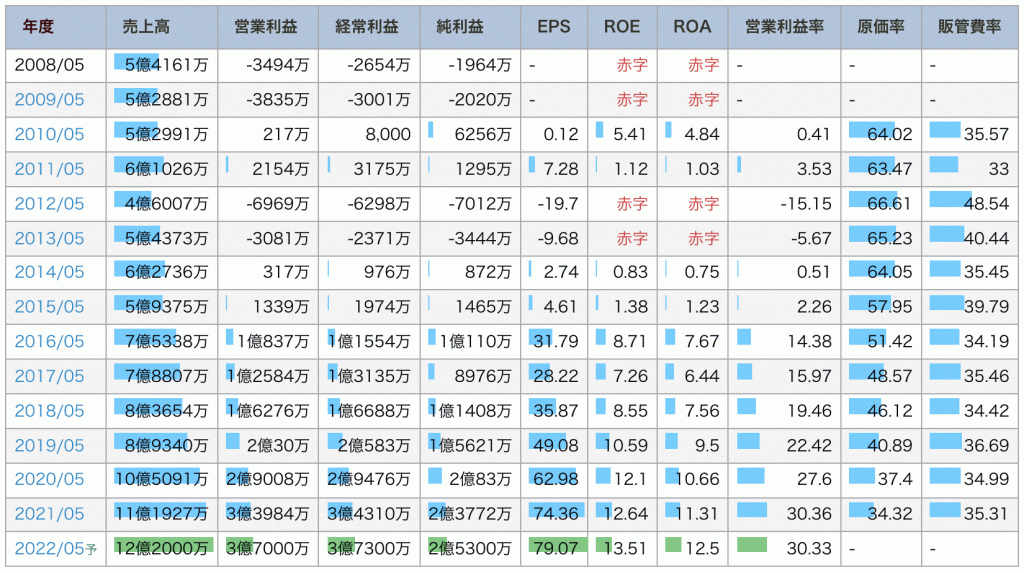This screenshot has height=573, width=1024.
Task: Click the 販管費率 column header
Action: pos(969,27)
